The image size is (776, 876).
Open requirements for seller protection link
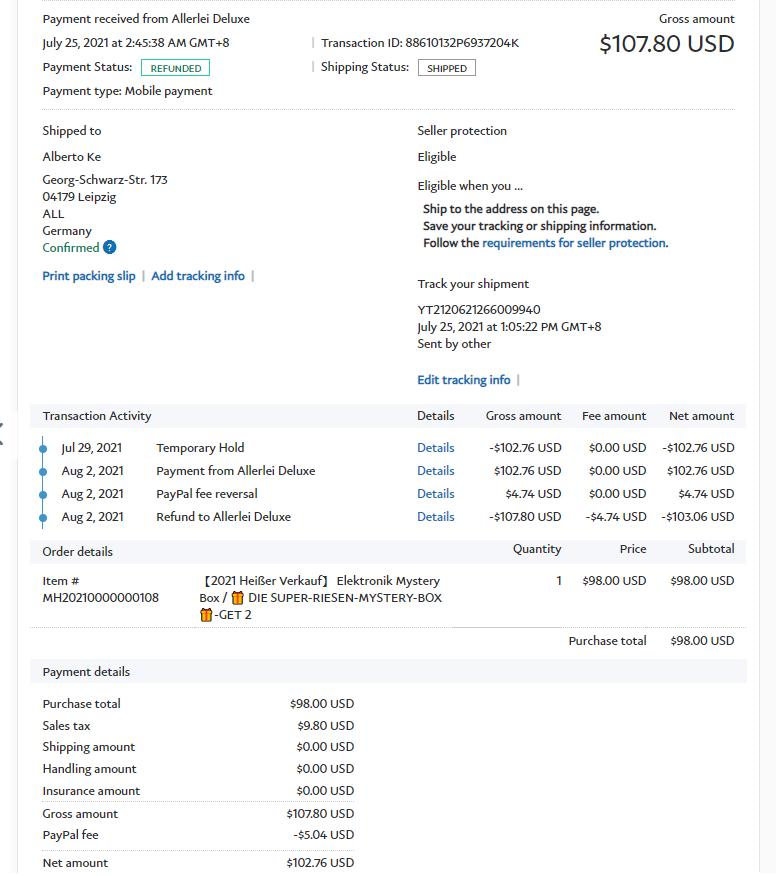pos(574,243)
